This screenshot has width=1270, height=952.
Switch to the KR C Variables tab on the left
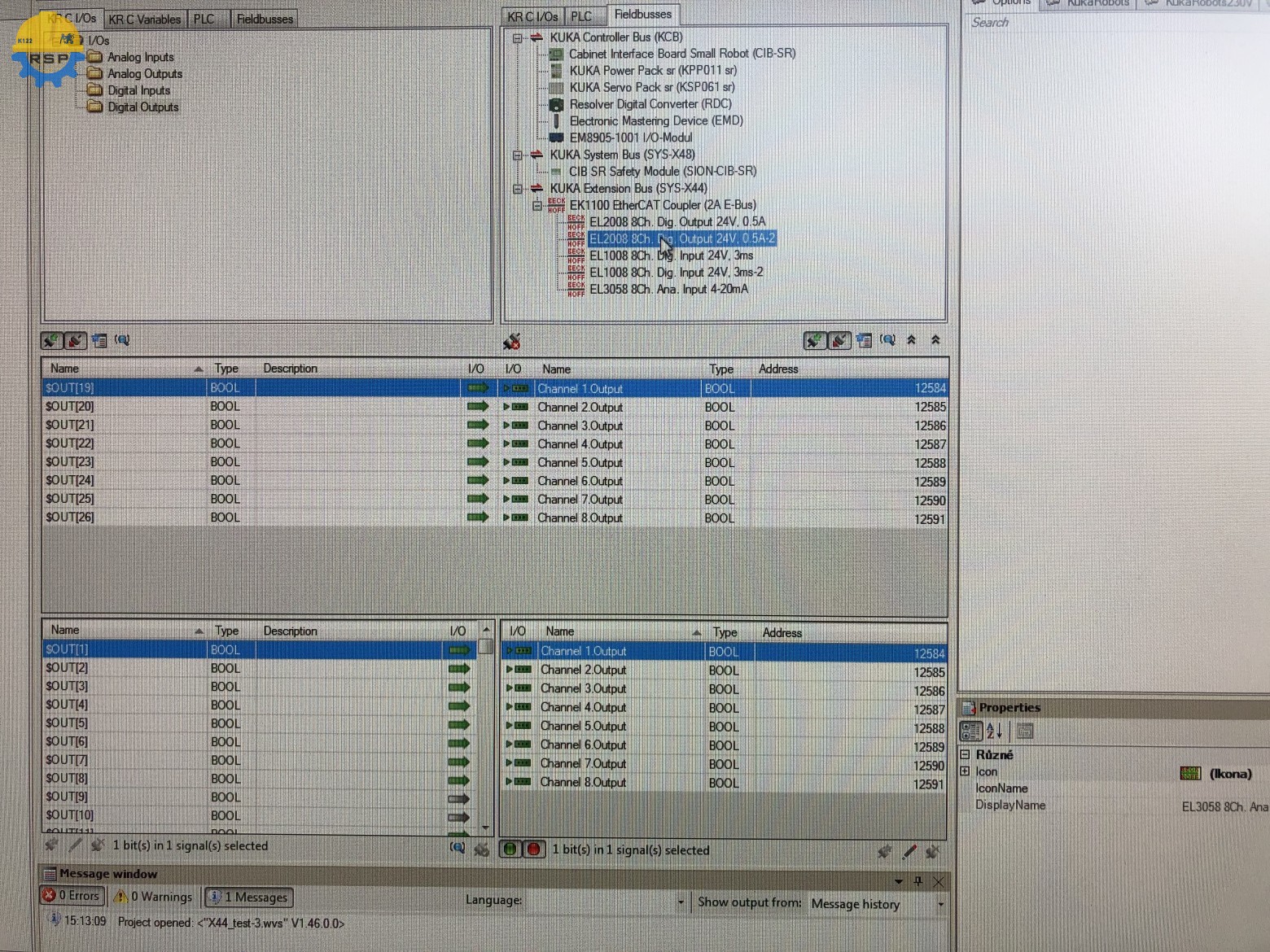click(x=144, y=19)
